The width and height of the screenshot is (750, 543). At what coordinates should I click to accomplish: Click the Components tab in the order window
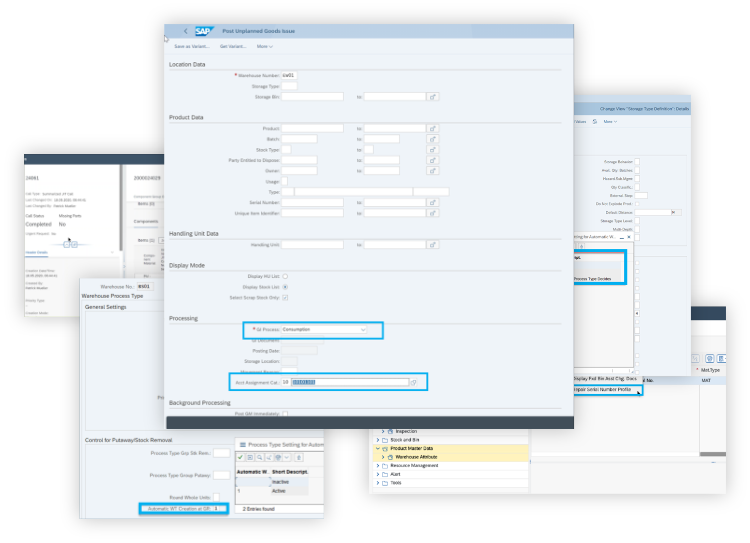pos(146,222)
